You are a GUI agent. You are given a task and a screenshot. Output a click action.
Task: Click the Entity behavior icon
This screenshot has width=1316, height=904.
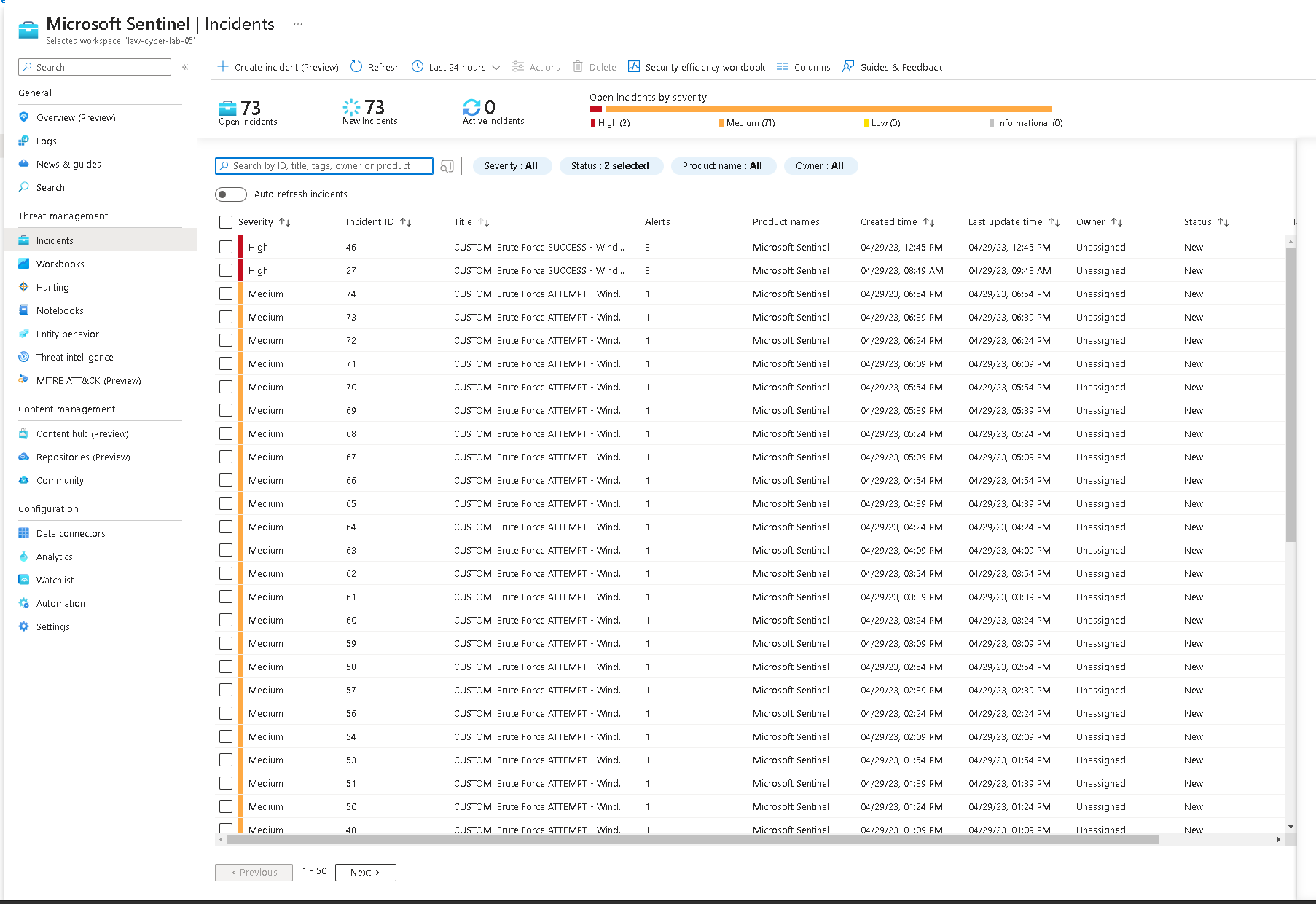[24, 334]
